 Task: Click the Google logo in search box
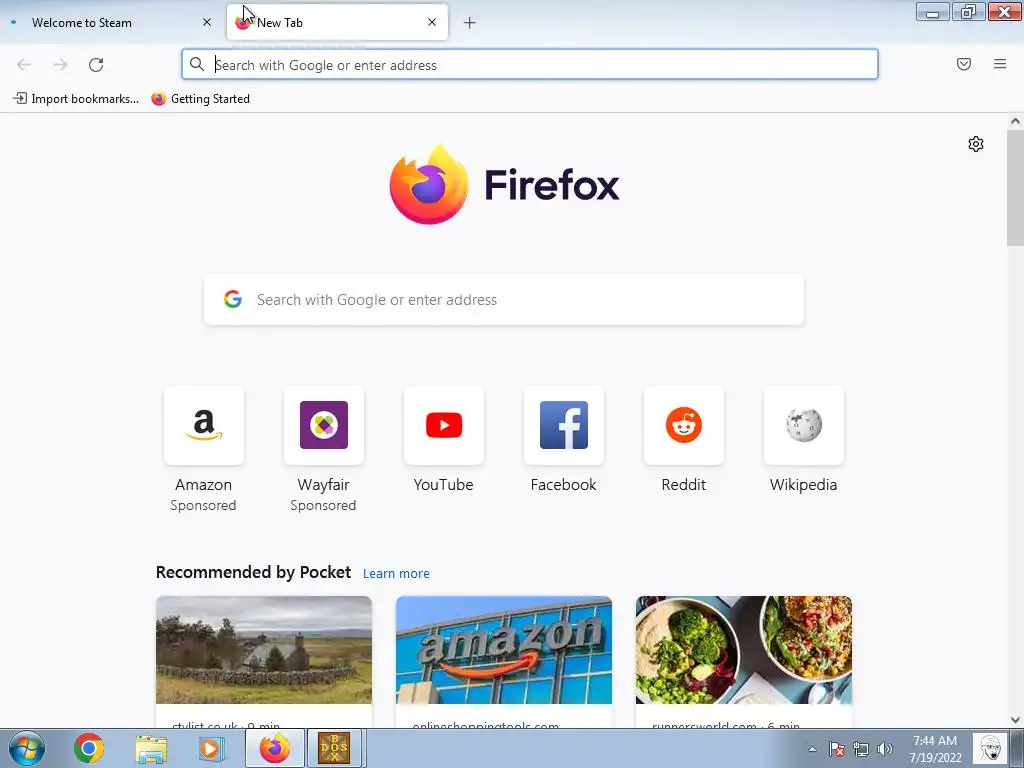tap(233, 299)
